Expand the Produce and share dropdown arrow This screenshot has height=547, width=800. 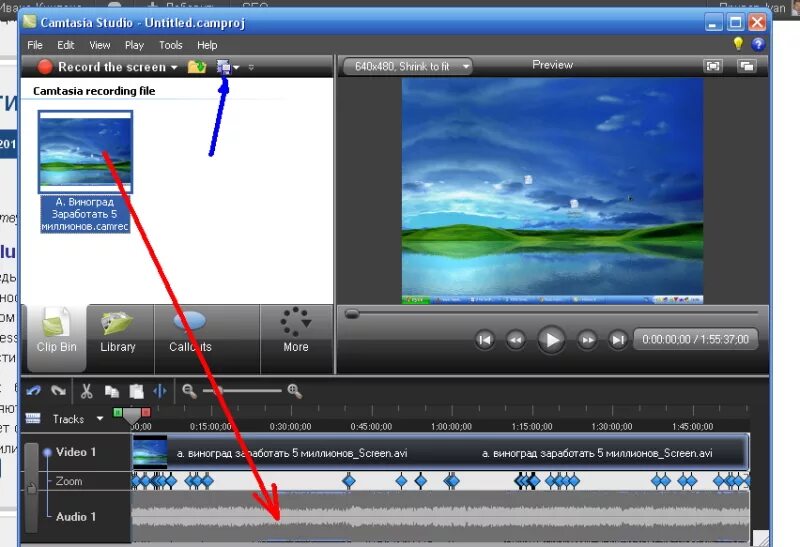236,67
